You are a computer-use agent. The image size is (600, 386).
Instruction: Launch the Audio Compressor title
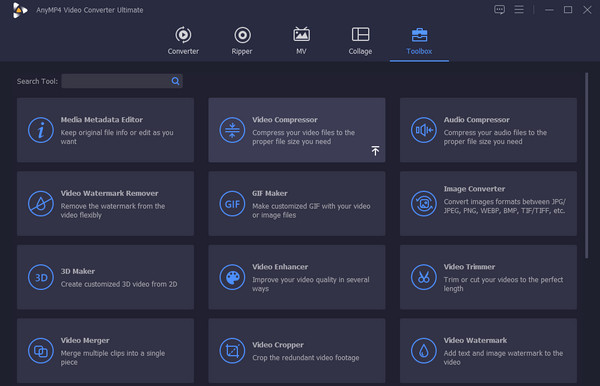(x=476, y=120)
